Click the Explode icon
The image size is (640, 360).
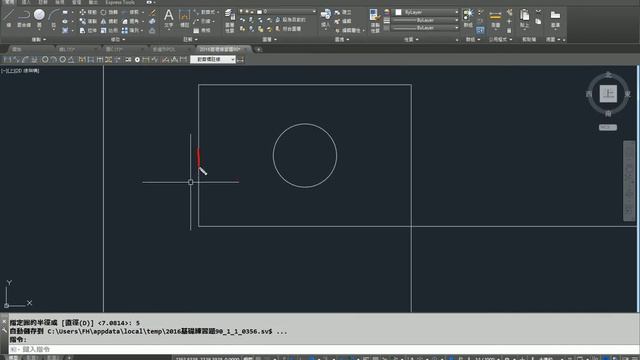(x=152, y=21)
